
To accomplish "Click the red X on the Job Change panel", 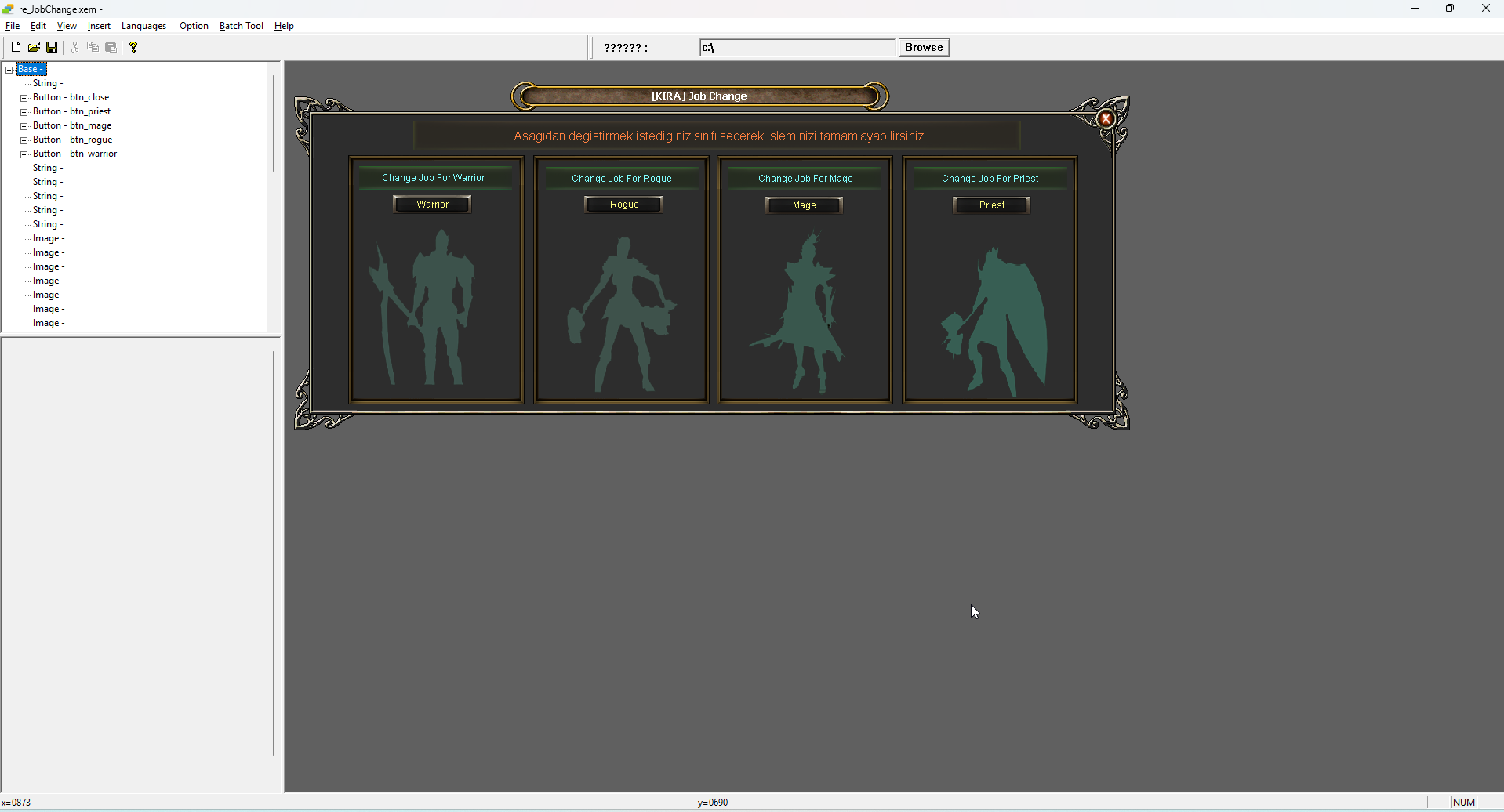I will pyautogui.click(x=1106, y=119).
